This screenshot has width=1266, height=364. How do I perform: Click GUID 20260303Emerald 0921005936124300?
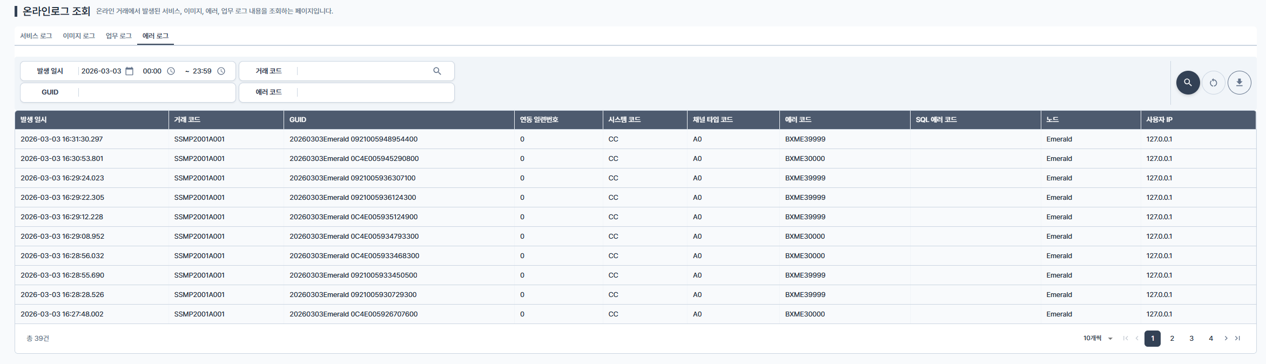352,198
